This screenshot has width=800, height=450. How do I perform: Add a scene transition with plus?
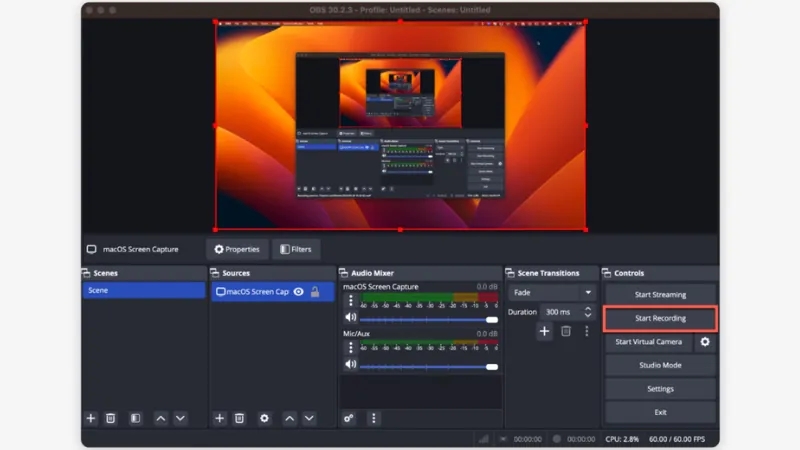point(544,331)
